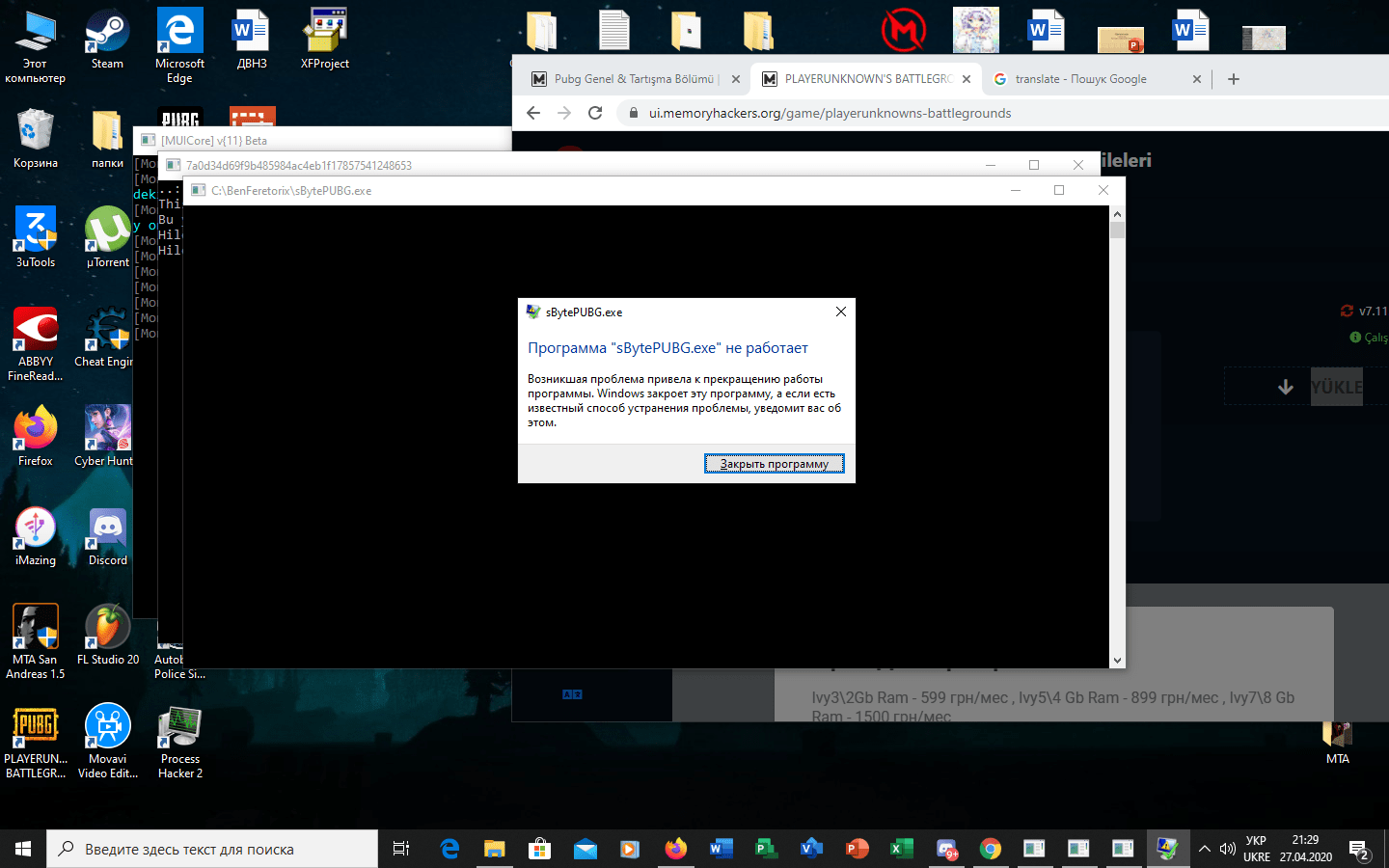Open Microsoft Project in the taskbar
Viewport: 1389px width, 868px height.
[766, 849]
